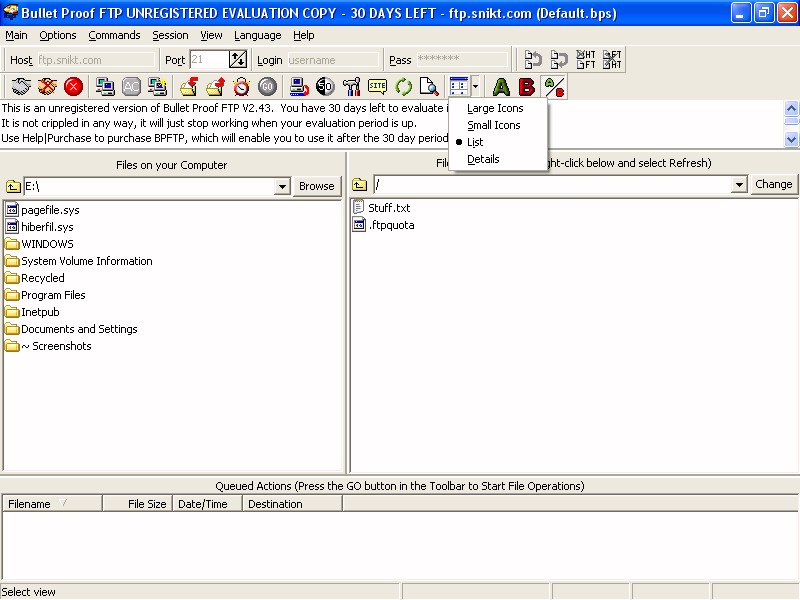Choose Large Icons from the view menu
Screen dimensions: 800x600
(x=495, y=108)
